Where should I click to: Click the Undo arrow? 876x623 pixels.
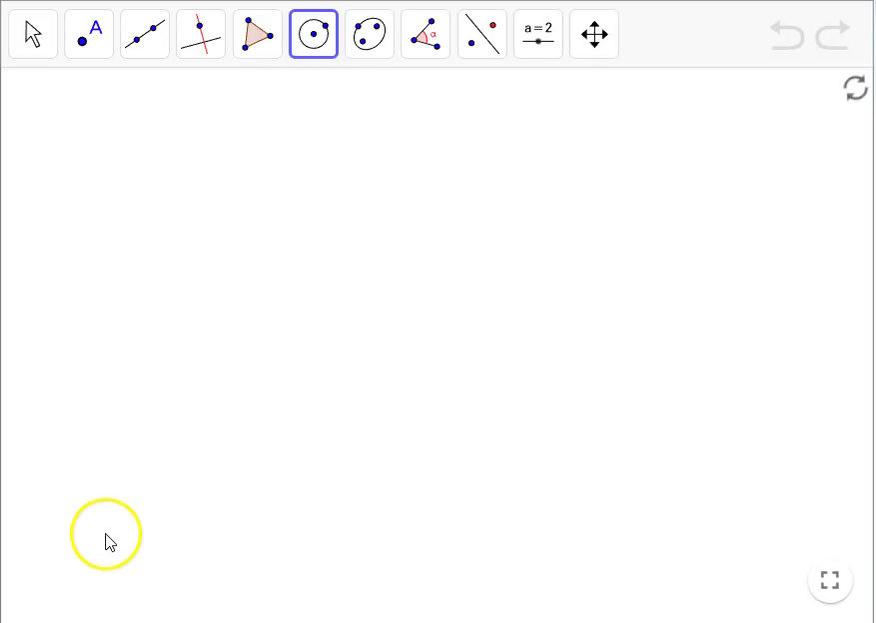pos(787,35)
